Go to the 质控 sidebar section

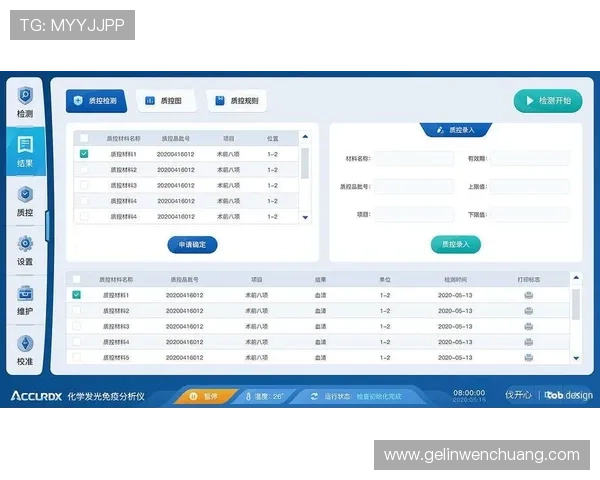point(25,201)
